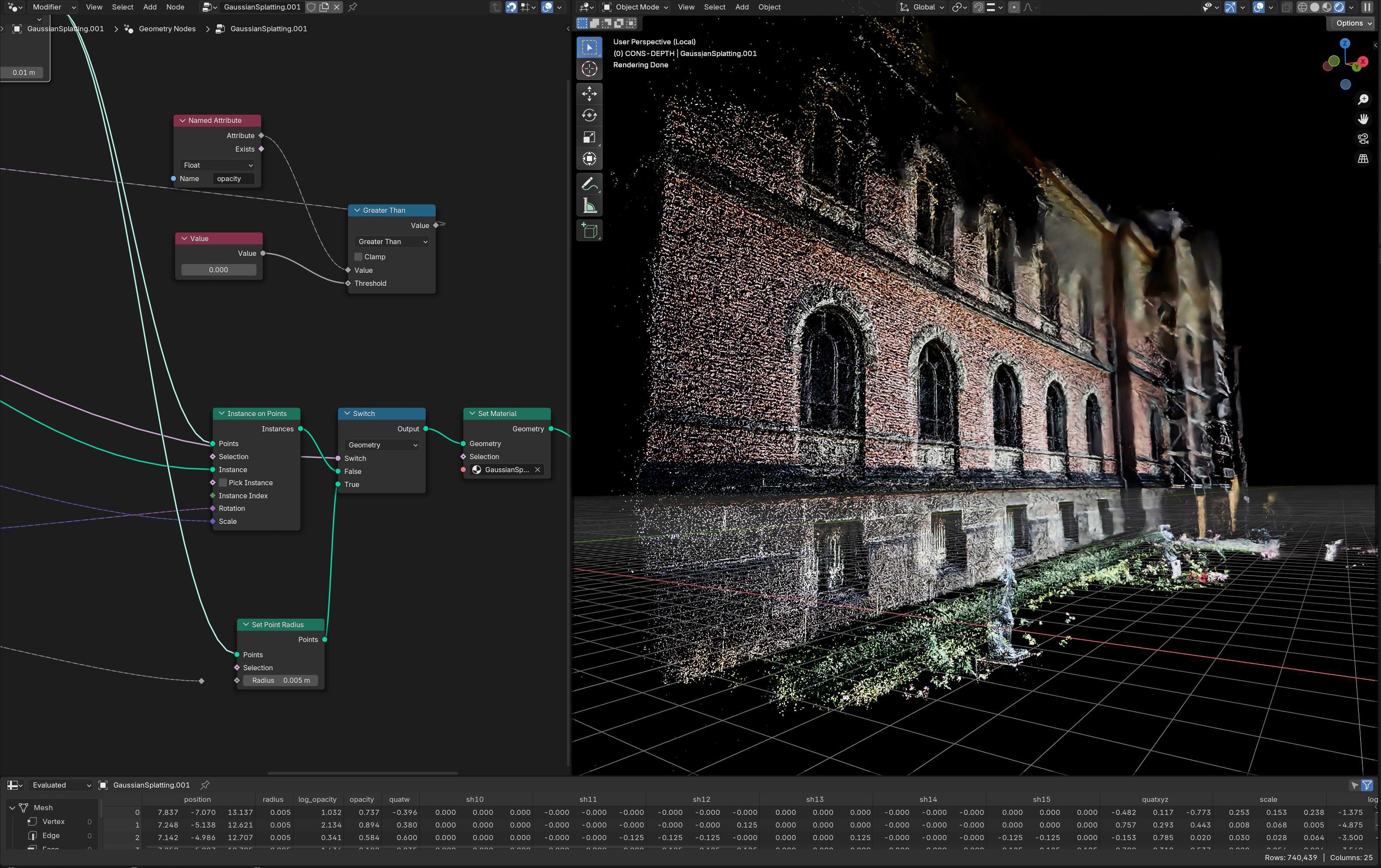This screenshot has height=868, width=1381.
Task: Select the Annotate pencil tool
Action: tap(589, 184)
